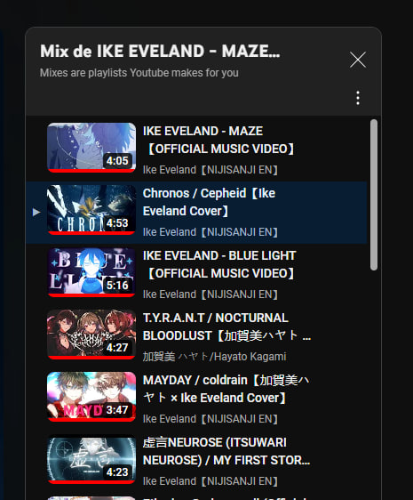
Task: Click the channel name under the MAZE video
Action: (x=210, y=170)
